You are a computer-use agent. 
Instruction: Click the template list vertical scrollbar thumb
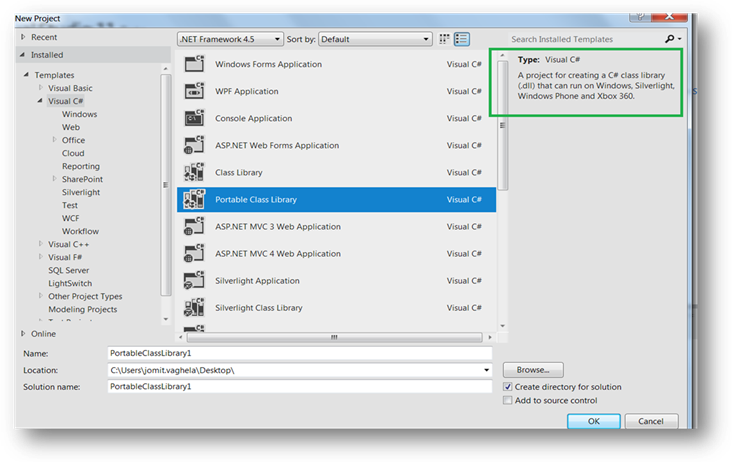coord(502,126)
